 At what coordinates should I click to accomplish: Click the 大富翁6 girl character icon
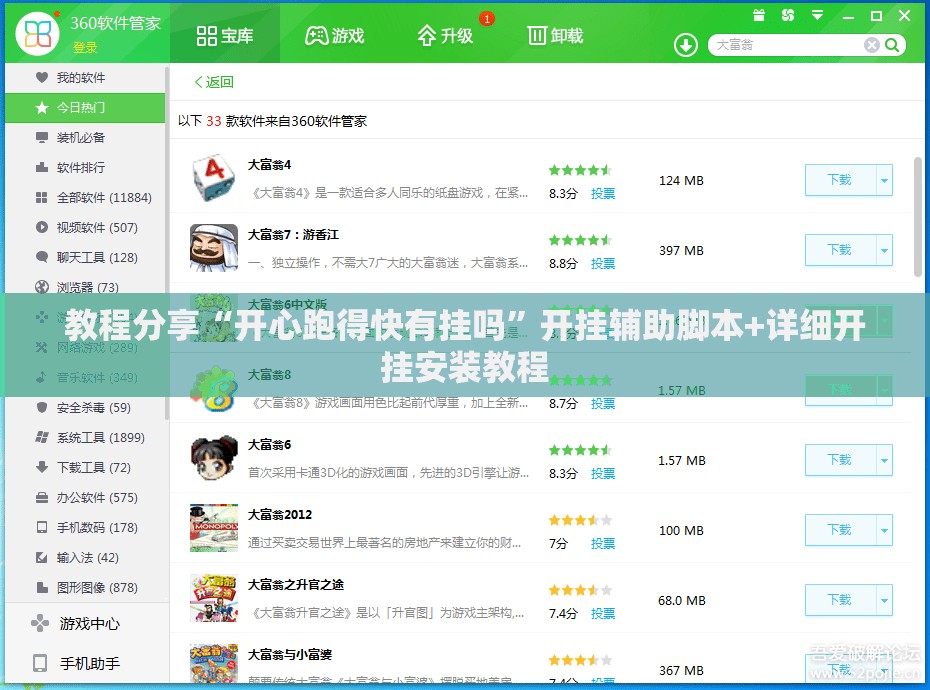214,457
